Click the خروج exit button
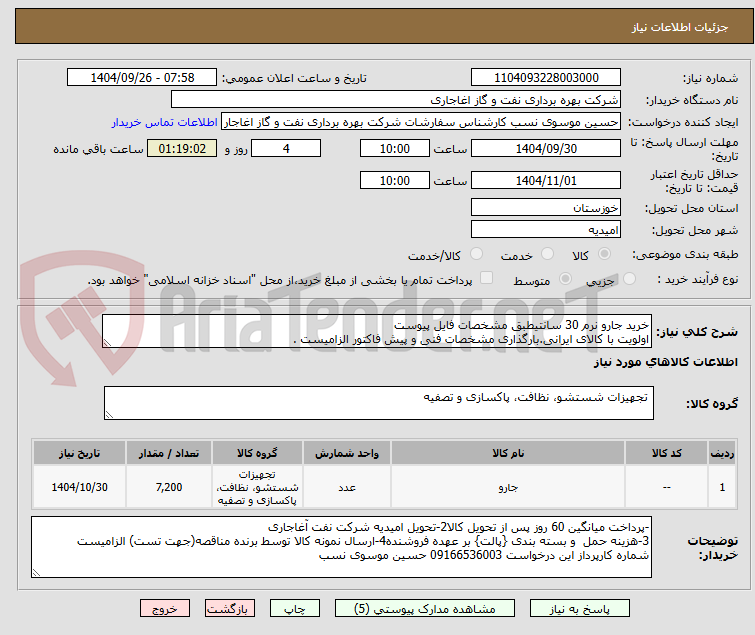The height and width of the screenshot is (635, 755). (x=165, y=609)
